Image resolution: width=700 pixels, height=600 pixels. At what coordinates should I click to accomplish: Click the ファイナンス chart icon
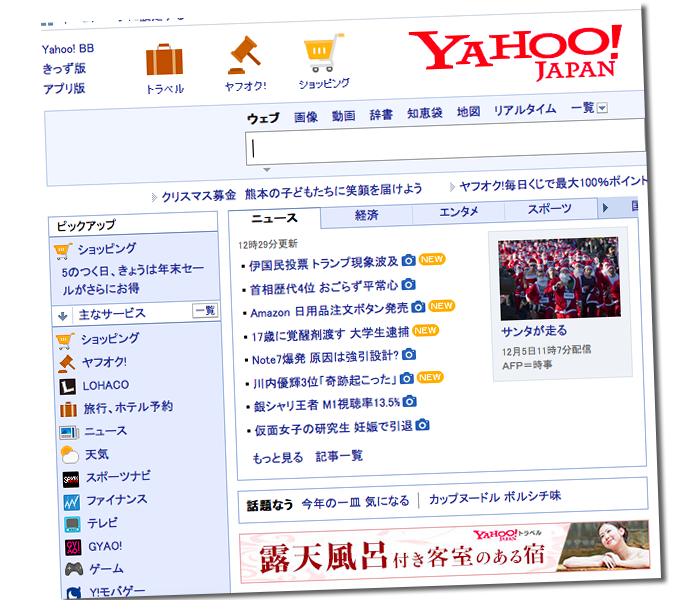point(71,502)
